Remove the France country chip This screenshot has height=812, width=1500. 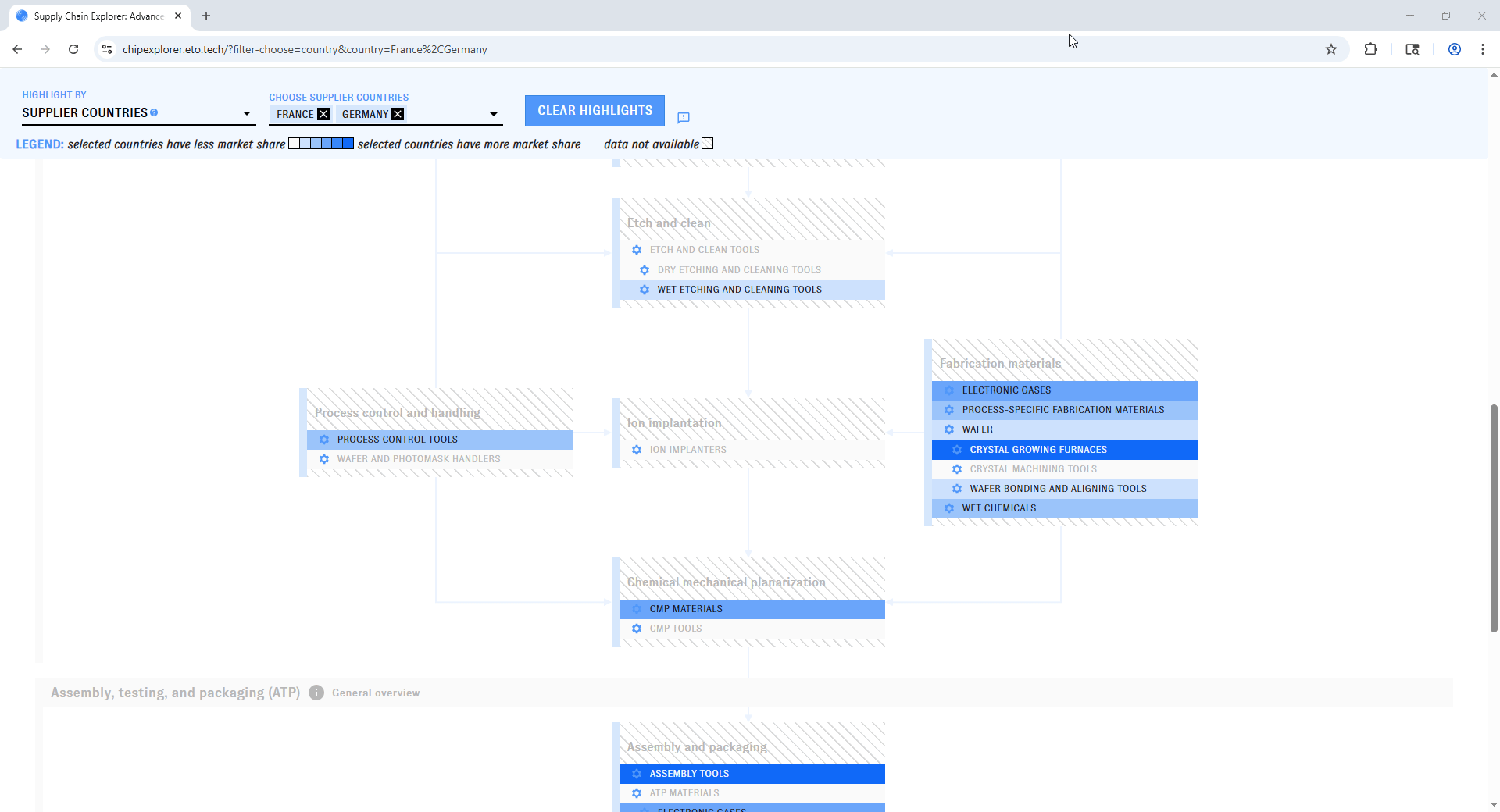pos(323,114)
